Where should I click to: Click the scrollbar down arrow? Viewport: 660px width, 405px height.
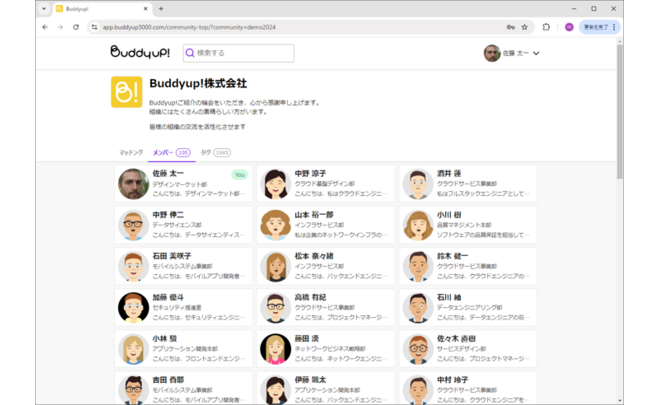620,400
